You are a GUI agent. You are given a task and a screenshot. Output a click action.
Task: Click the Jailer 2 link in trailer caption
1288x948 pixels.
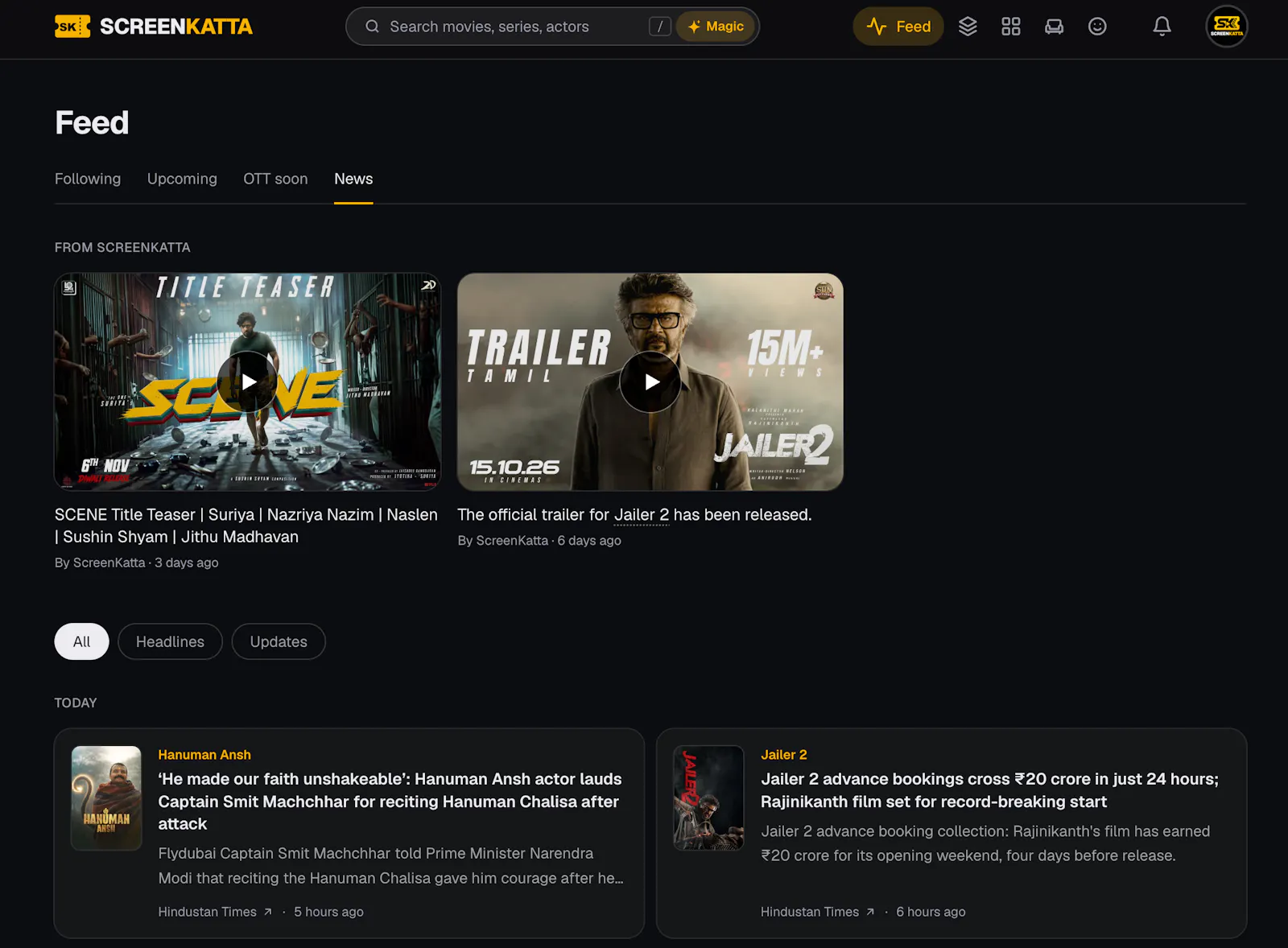pyautogui.click(x=642, y=515)
